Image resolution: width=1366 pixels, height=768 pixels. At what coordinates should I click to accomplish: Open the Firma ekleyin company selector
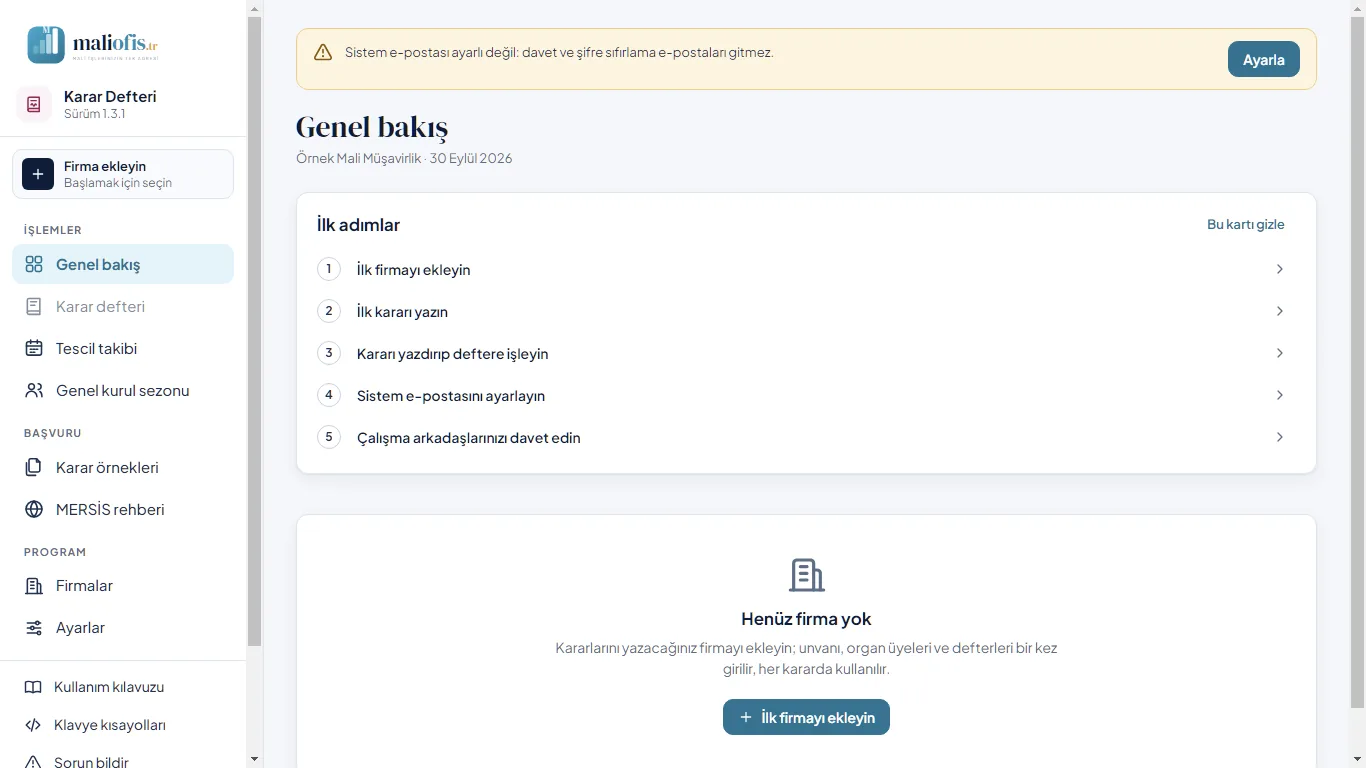pos(123,174)
